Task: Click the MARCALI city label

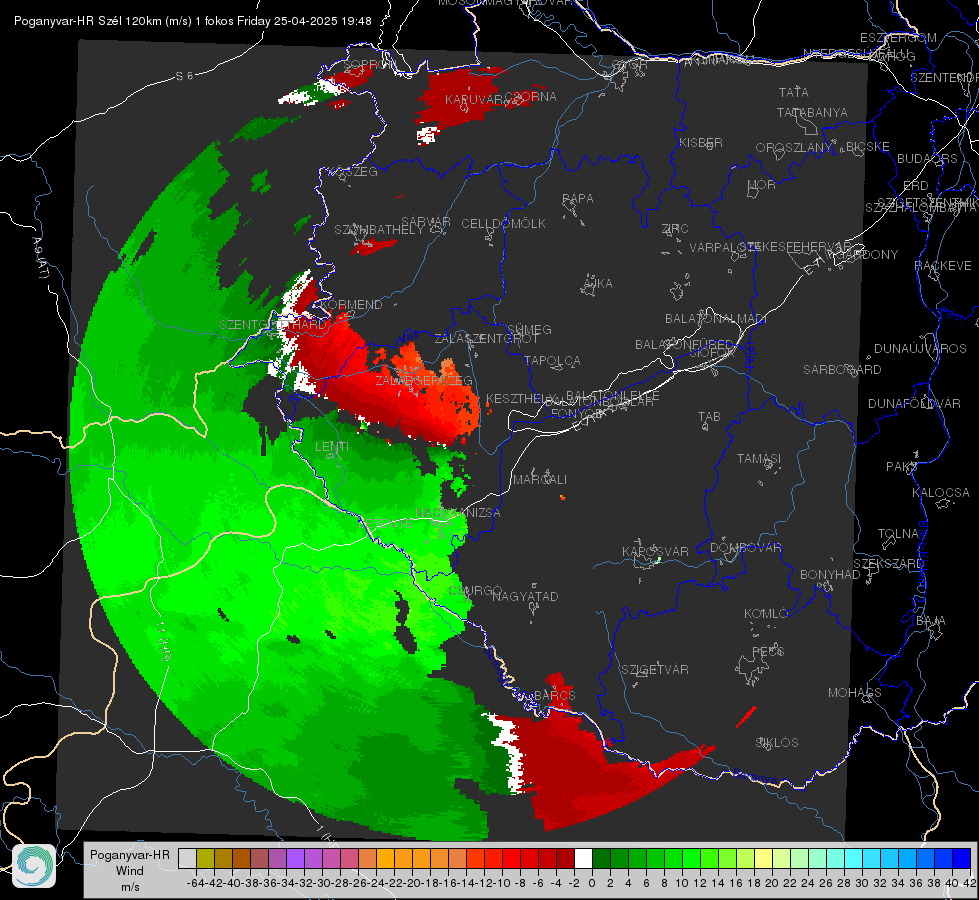Action: coord(539,480)
